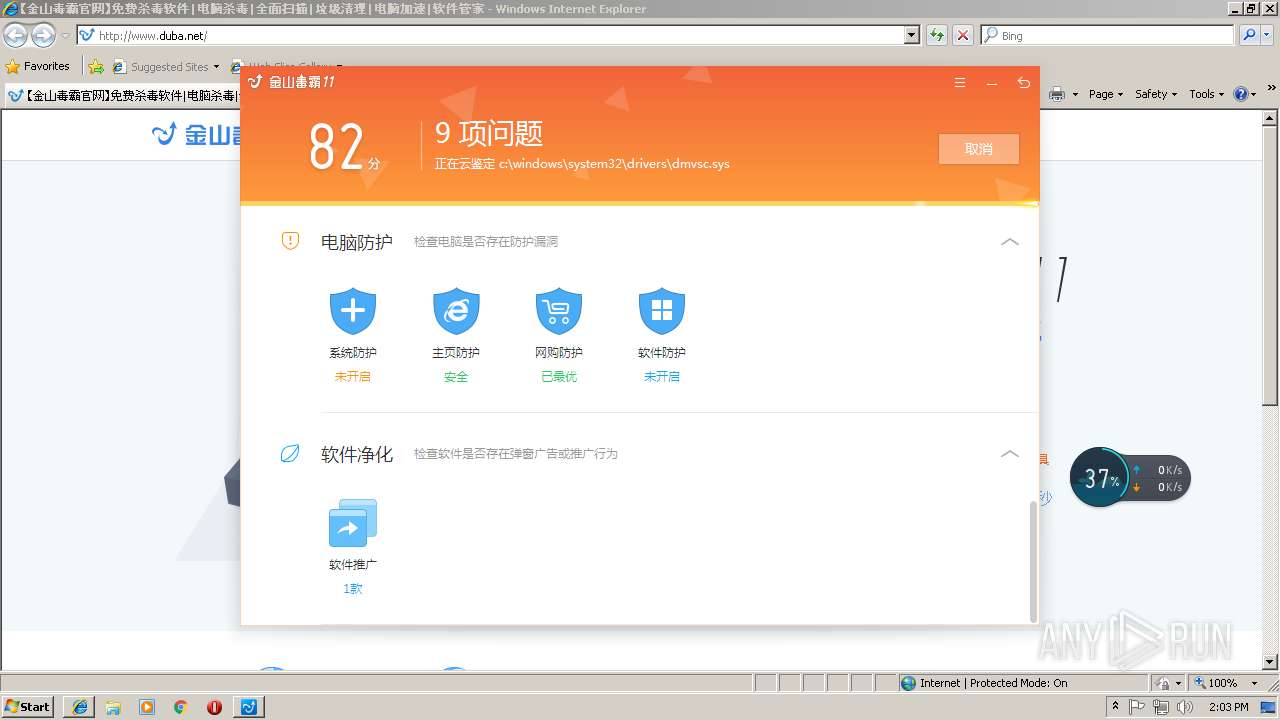Click the 未开启 status under 软件防护
The height and width of the screenshot is (720, 1280).
click(x=662, y=377)
